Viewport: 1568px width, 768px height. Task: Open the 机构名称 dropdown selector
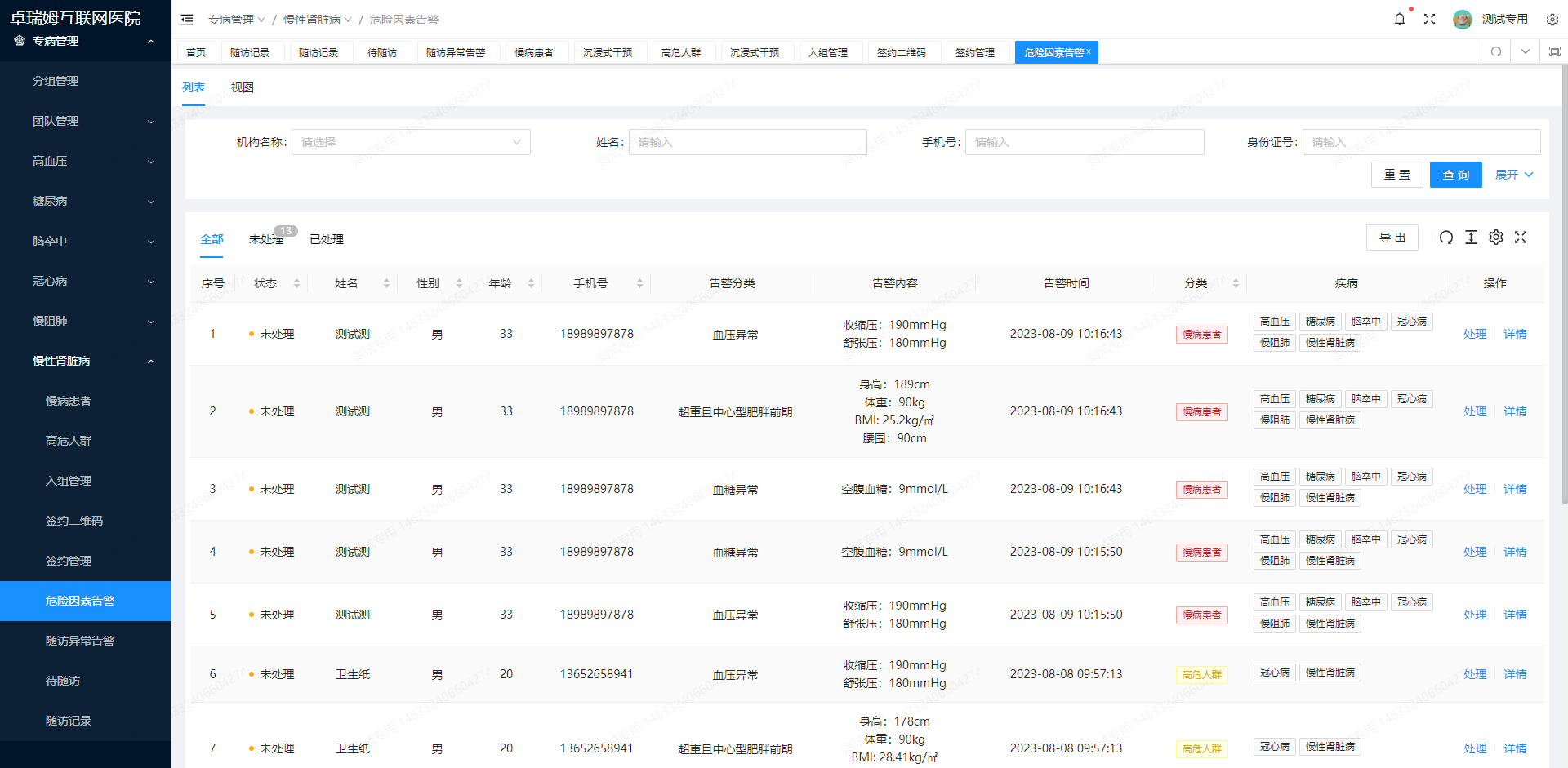click(x=411, y=141)
